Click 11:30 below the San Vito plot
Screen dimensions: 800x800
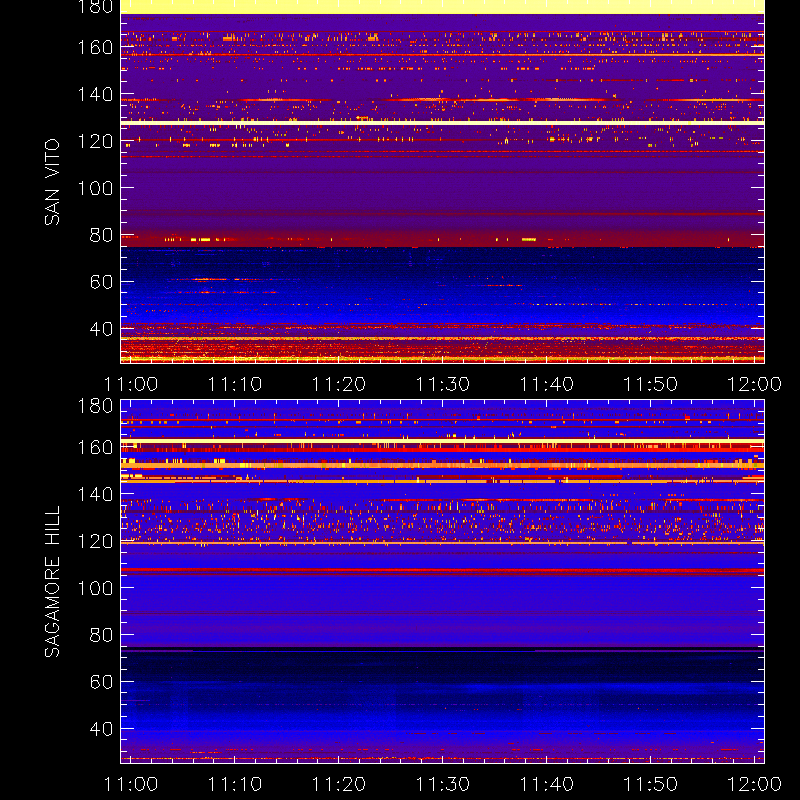tap(443, 384)
